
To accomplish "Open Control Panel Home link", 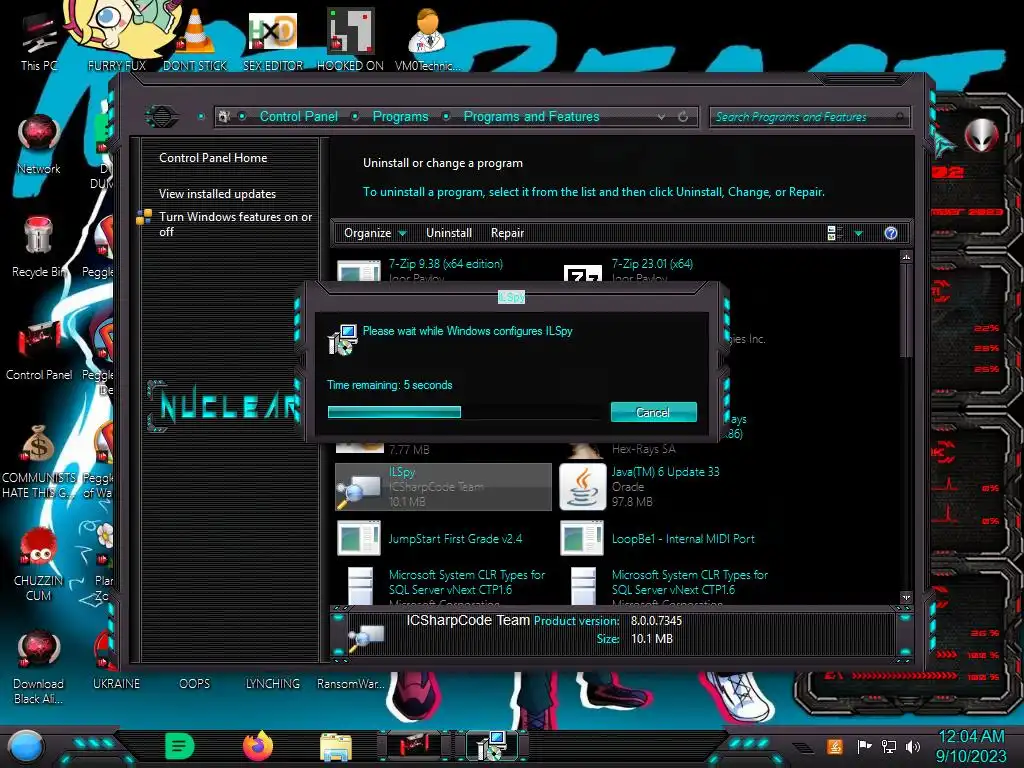I will coord(213,158).
